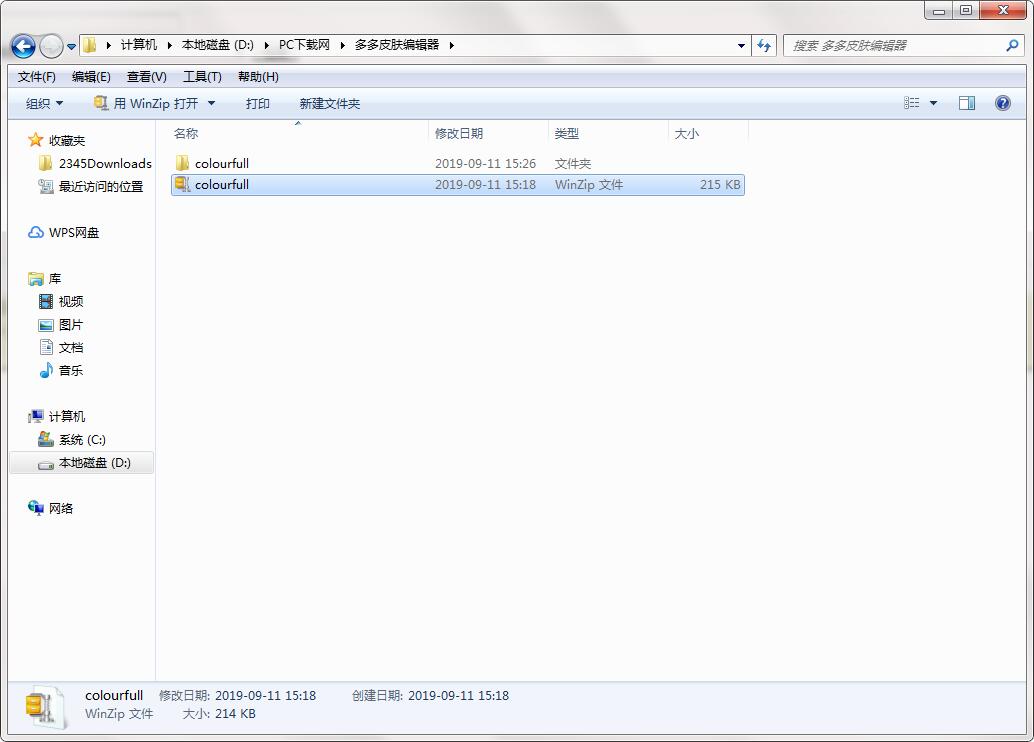The width and height of the screenshot is (1034, 742).
Task: Click the 文档 library icon
Action: [x=46, y=347]
